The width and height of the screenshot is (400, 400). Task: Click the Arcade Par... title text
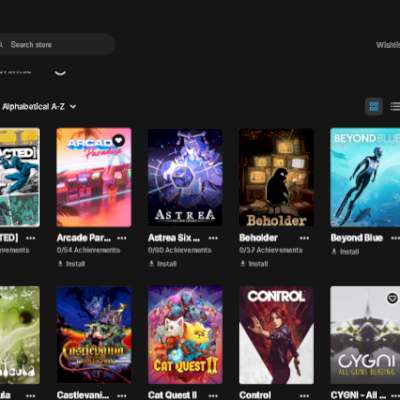click(x=84, y=238)
